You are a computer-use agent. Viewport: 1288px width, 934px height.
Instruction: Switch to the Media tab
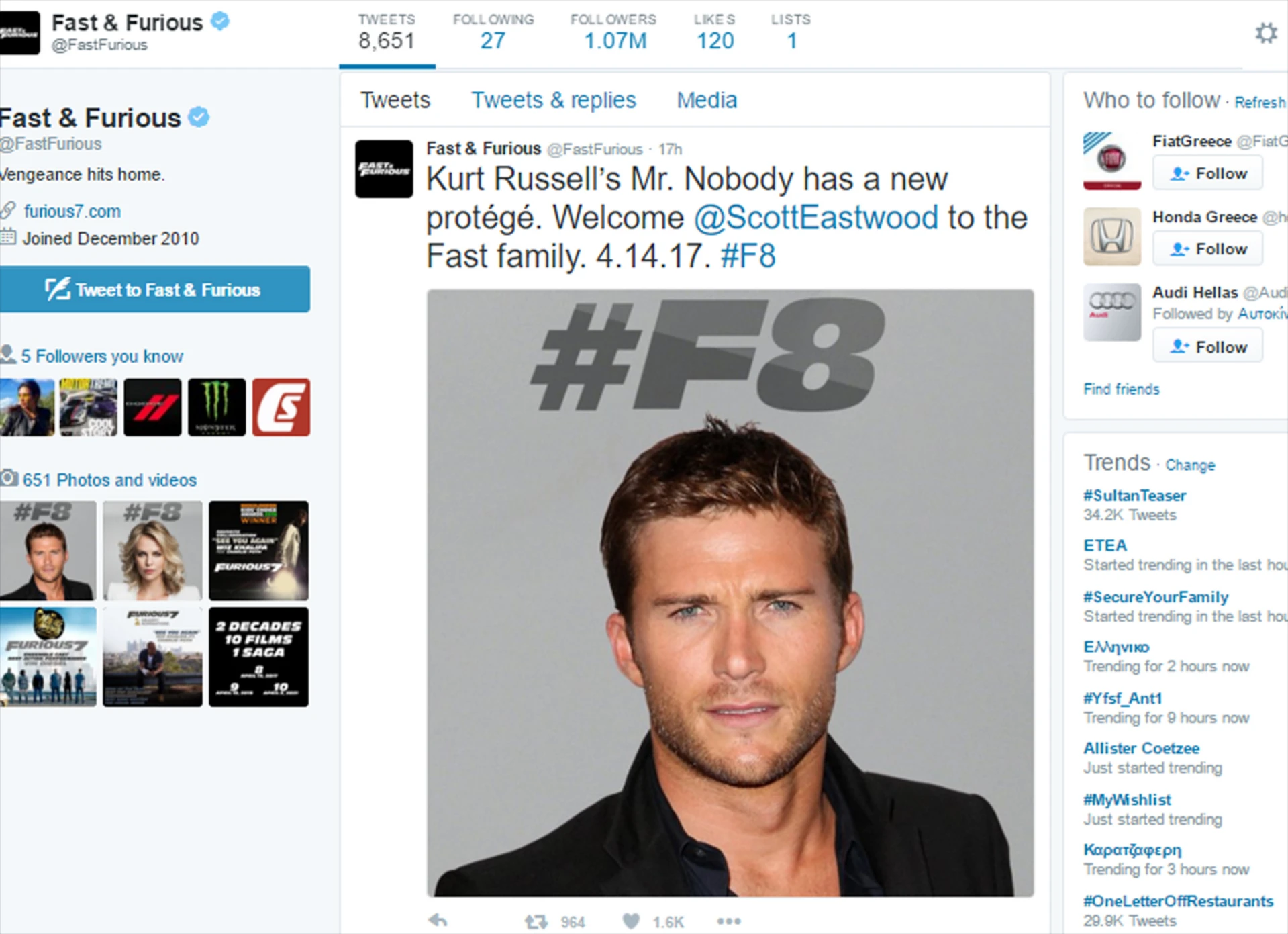(x=706, y=100)
